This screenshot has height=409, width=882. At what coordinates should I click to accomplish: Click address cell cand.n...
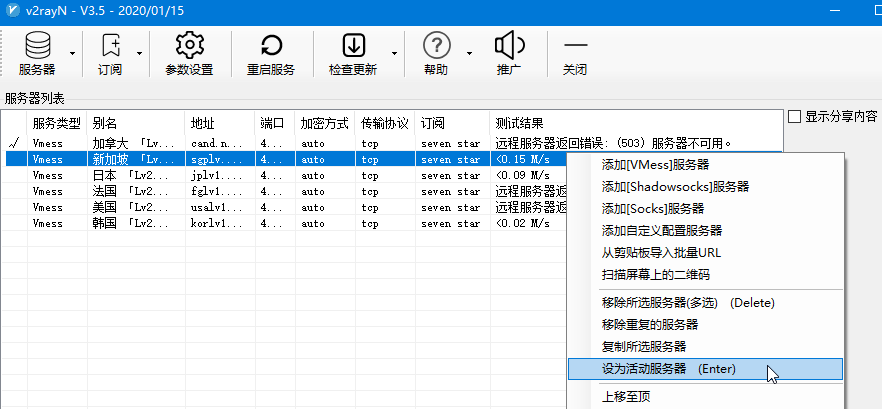point(217,143)
